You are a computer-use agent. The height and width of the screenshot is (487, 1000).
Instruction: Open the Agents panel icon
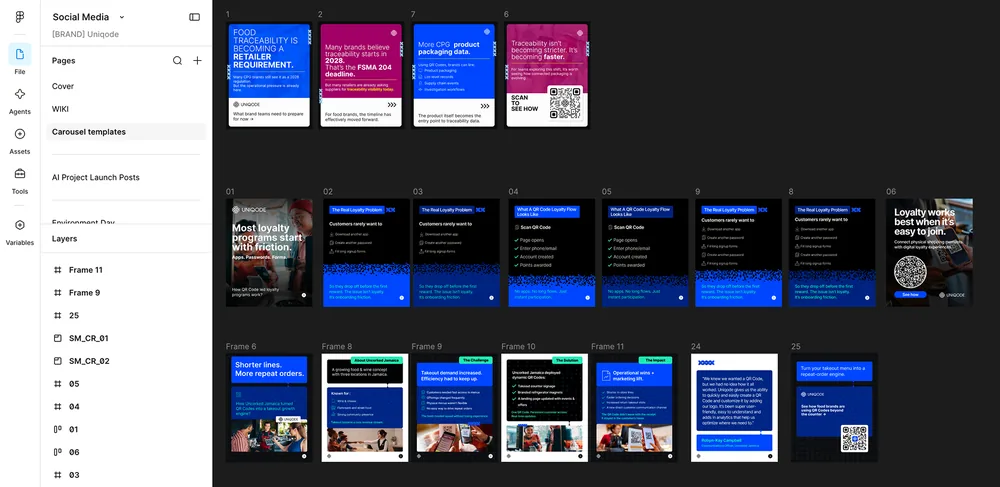(20, 94)
